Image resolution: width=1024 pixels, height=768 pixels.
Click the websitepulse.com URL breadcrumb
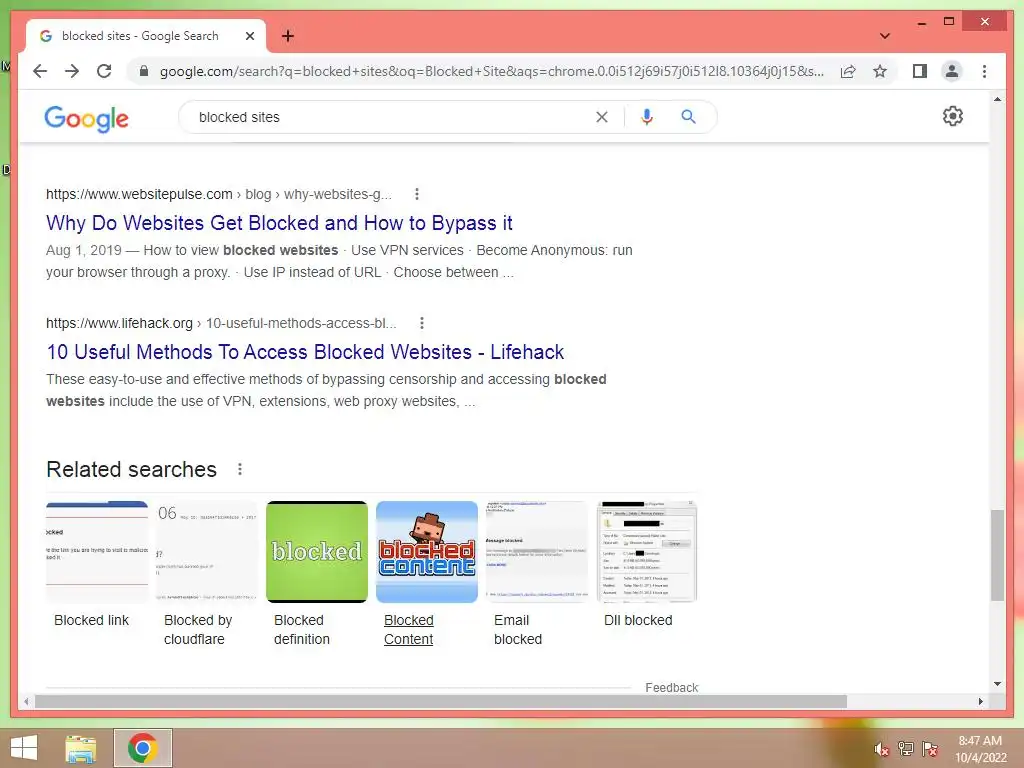tap(219, 194)
